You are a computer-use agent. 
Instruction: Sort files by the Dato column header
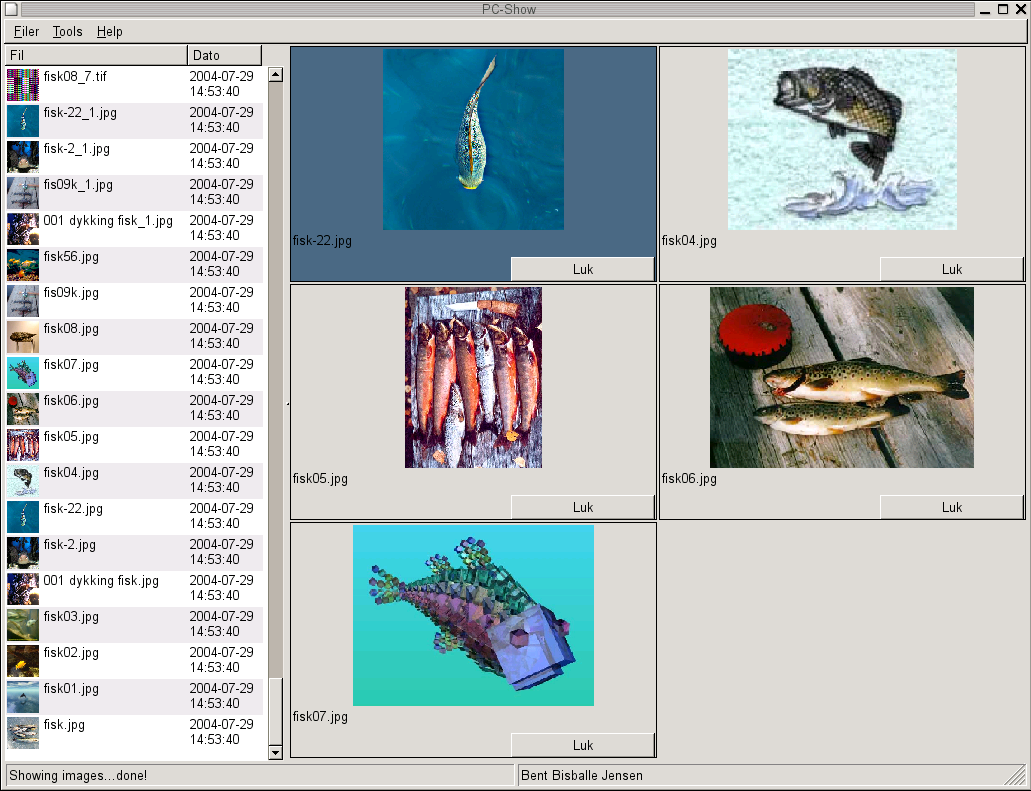[x=224, y=56]
